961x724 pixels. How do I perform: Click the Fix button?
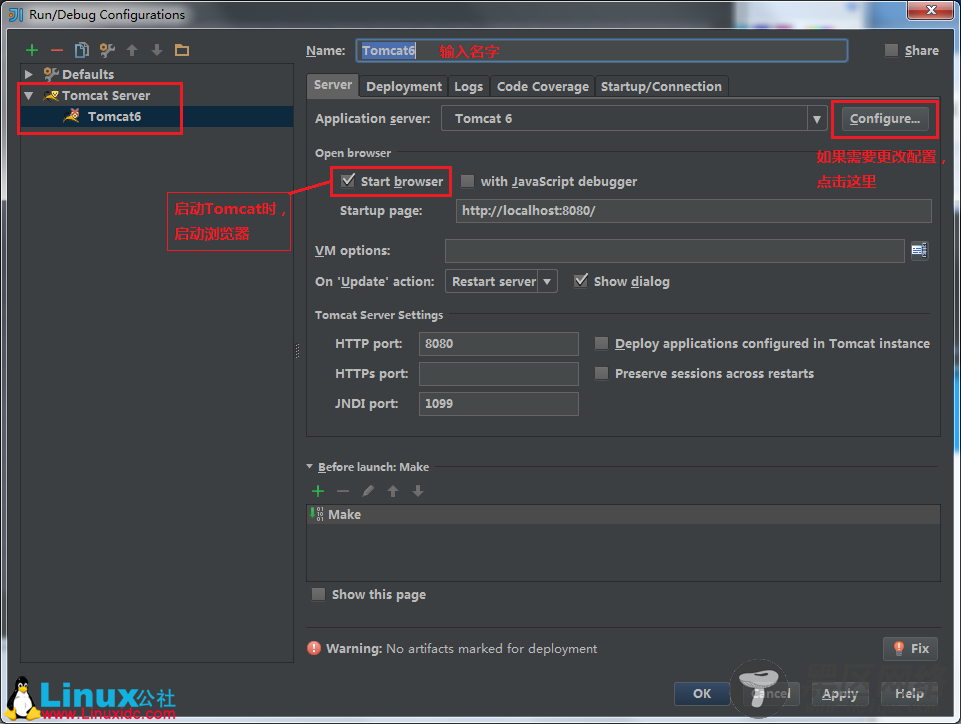click(x=911, y=648)
